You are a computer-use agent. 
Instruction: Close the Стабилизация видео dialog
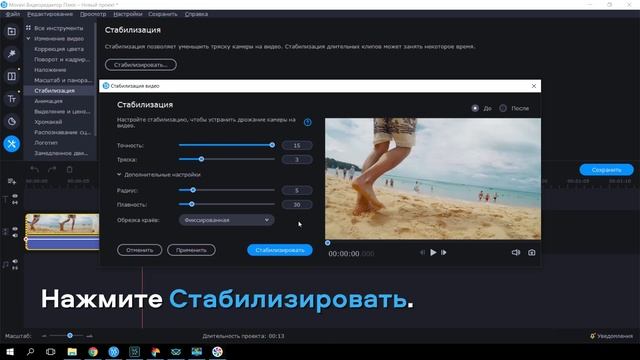click(x=534, y=86)
